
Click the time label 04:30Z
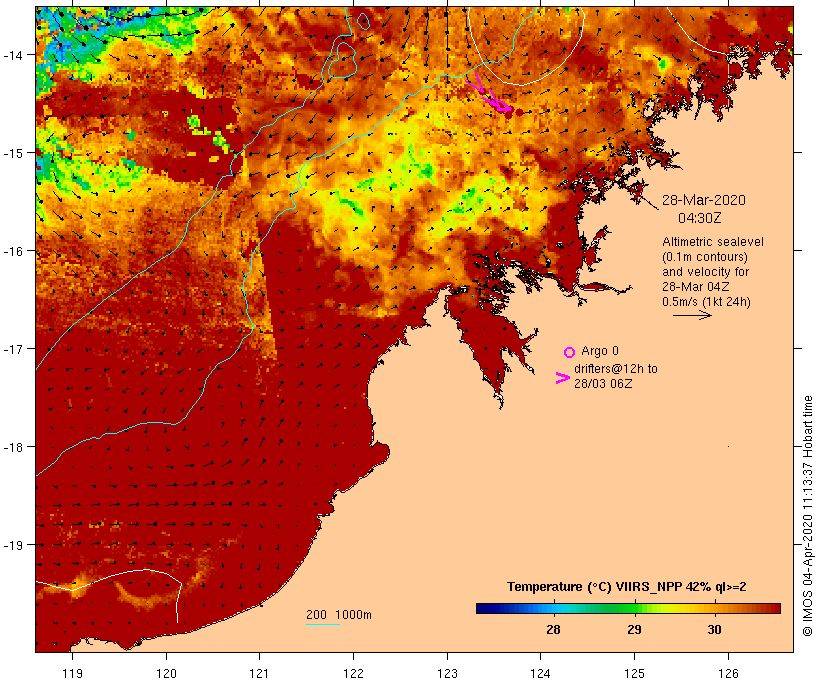700,218
